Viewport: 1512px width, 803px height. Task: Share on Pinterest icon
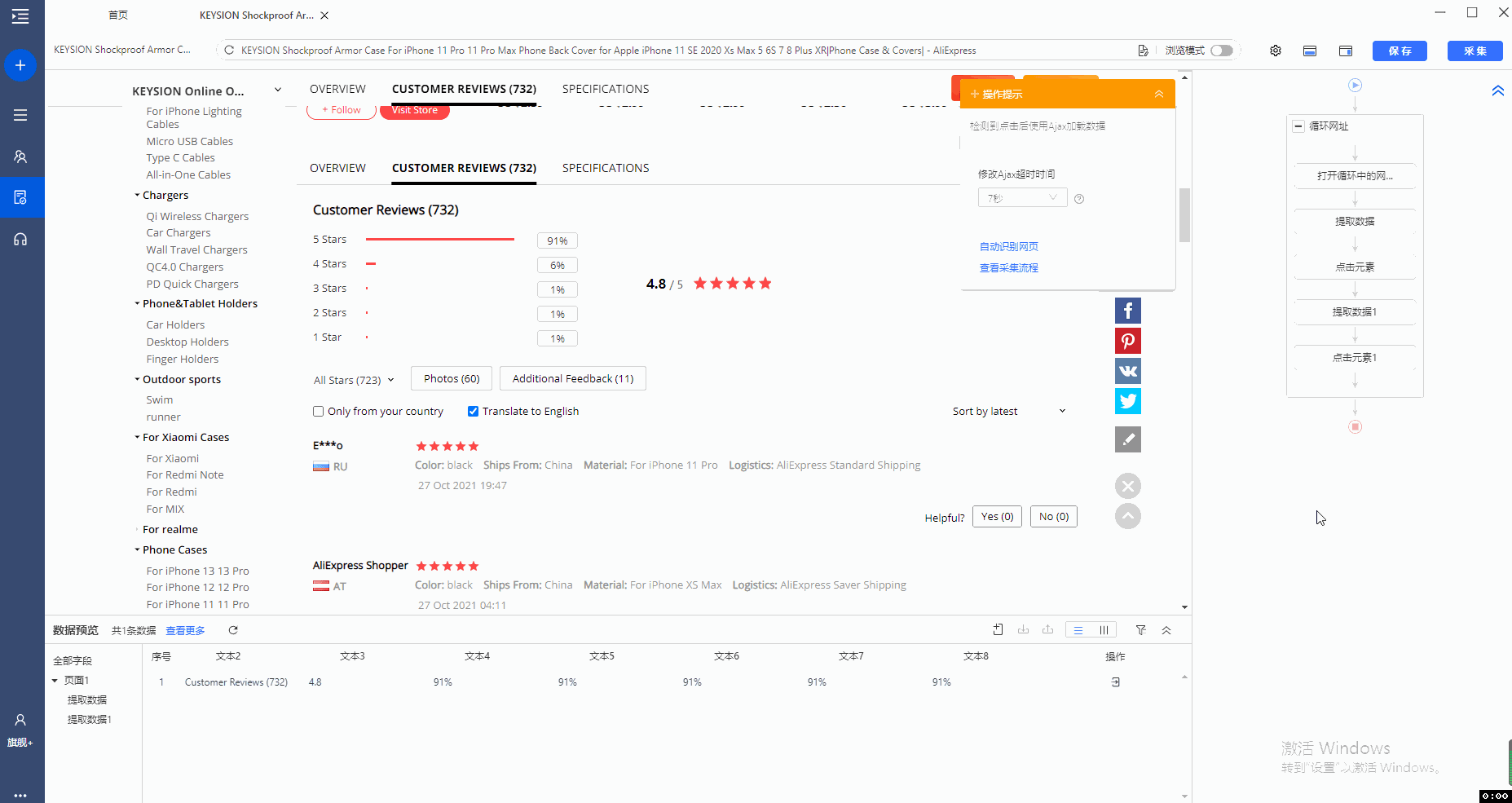coord(1128,341)
